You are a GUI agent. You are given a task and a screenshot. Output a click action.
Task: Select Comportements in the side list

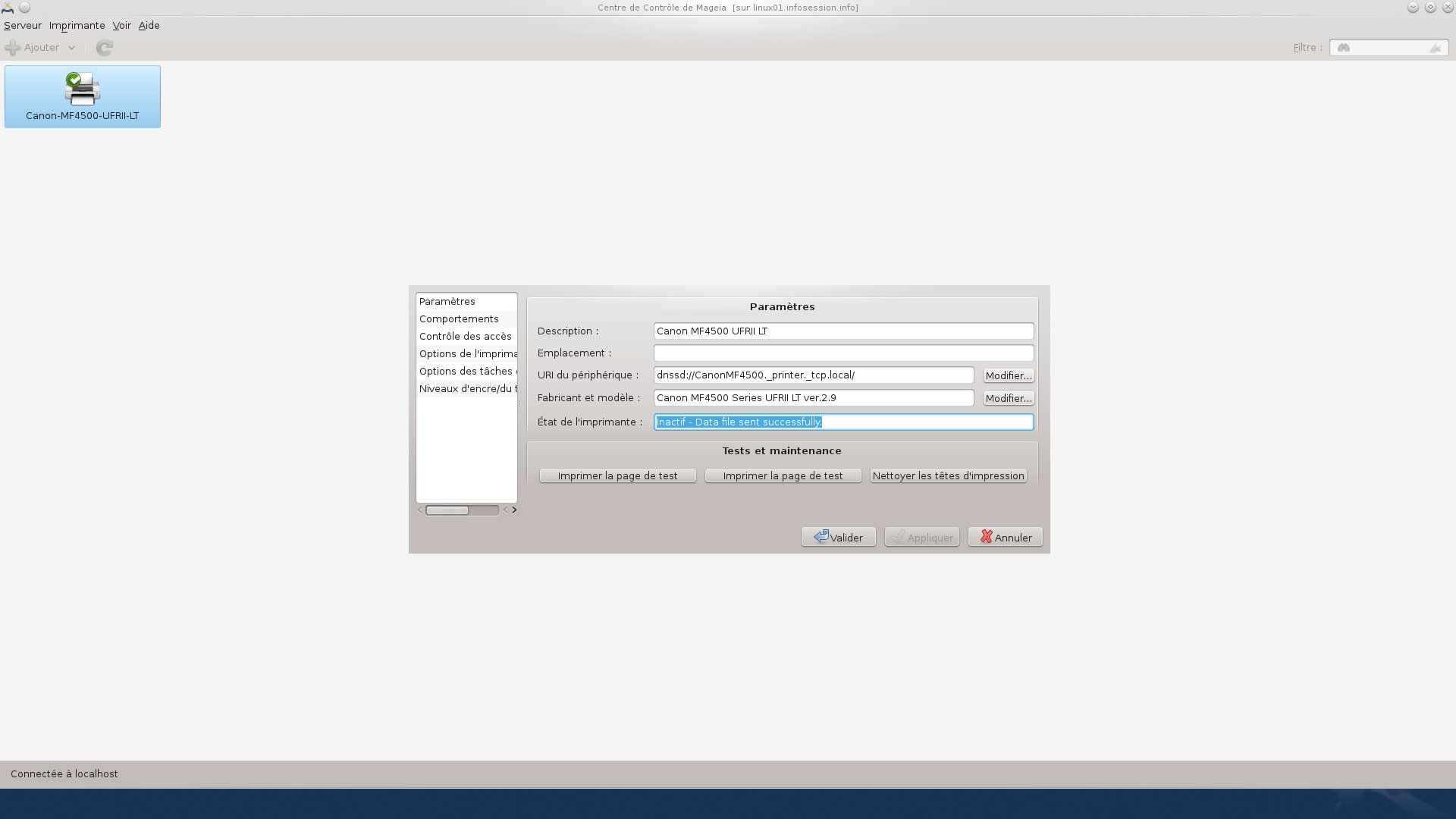(466, 318)
